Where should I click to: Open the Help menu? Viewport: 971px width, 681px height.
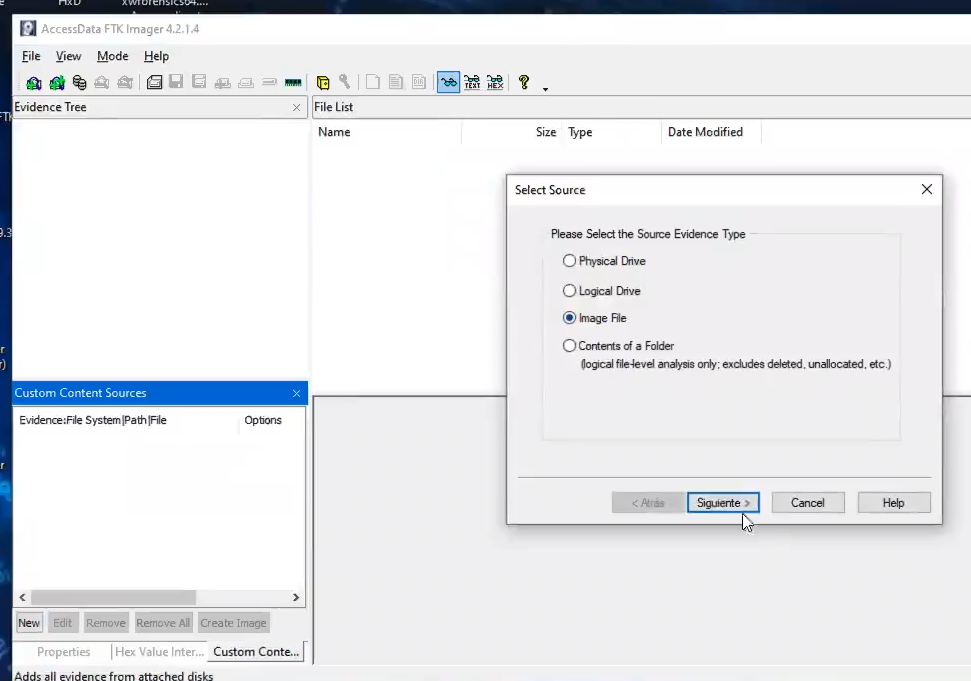pos(156,56)
